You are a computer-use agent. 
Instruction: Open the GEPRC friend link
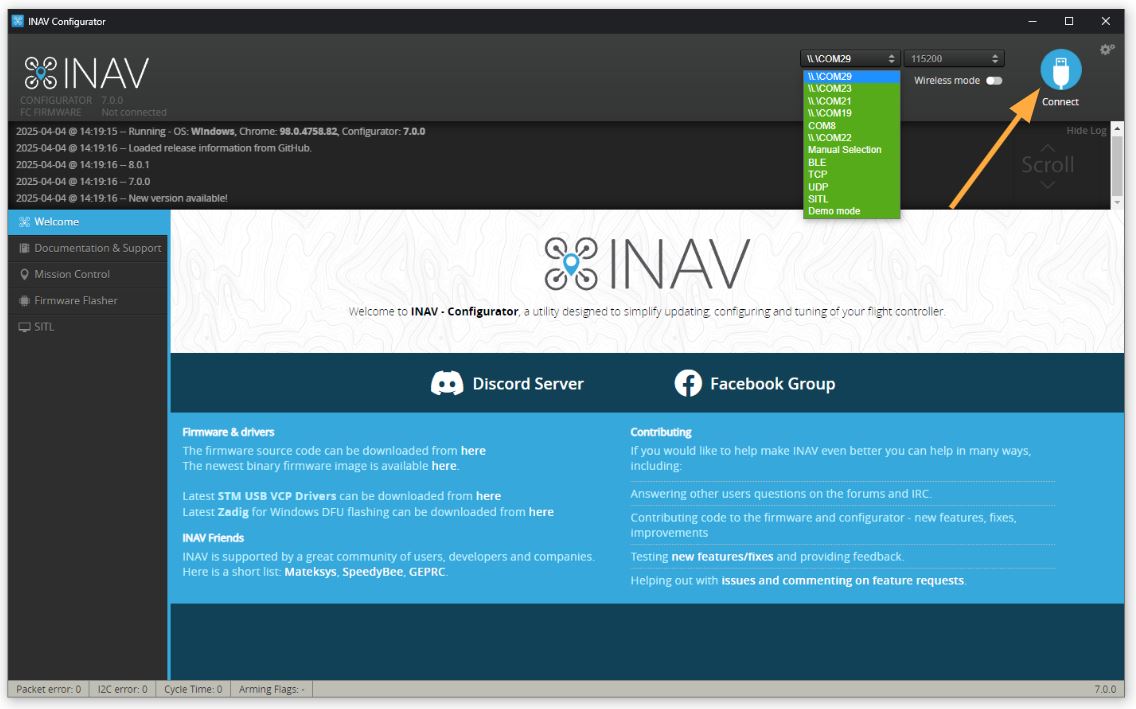coord(427,572)
